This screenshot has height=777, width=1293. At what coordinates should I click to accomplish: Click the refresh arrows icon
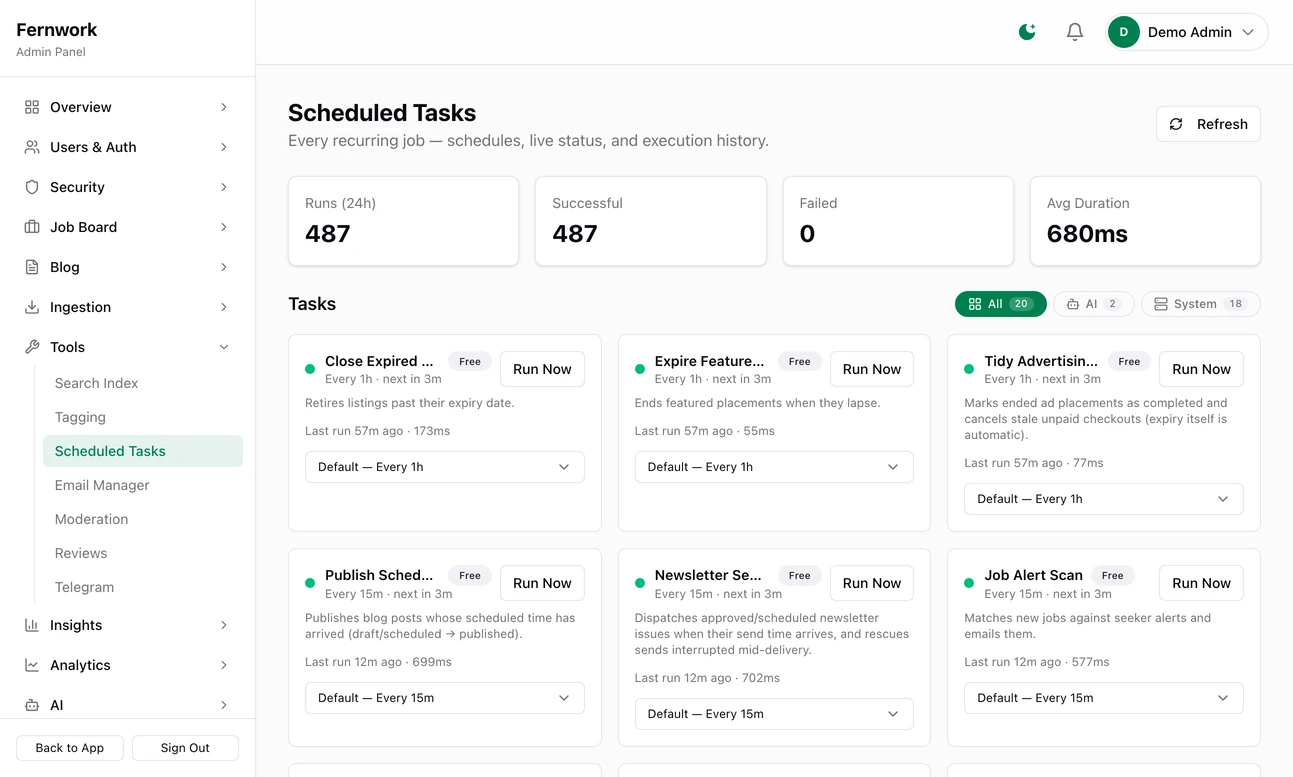[x=1176, y=124]
